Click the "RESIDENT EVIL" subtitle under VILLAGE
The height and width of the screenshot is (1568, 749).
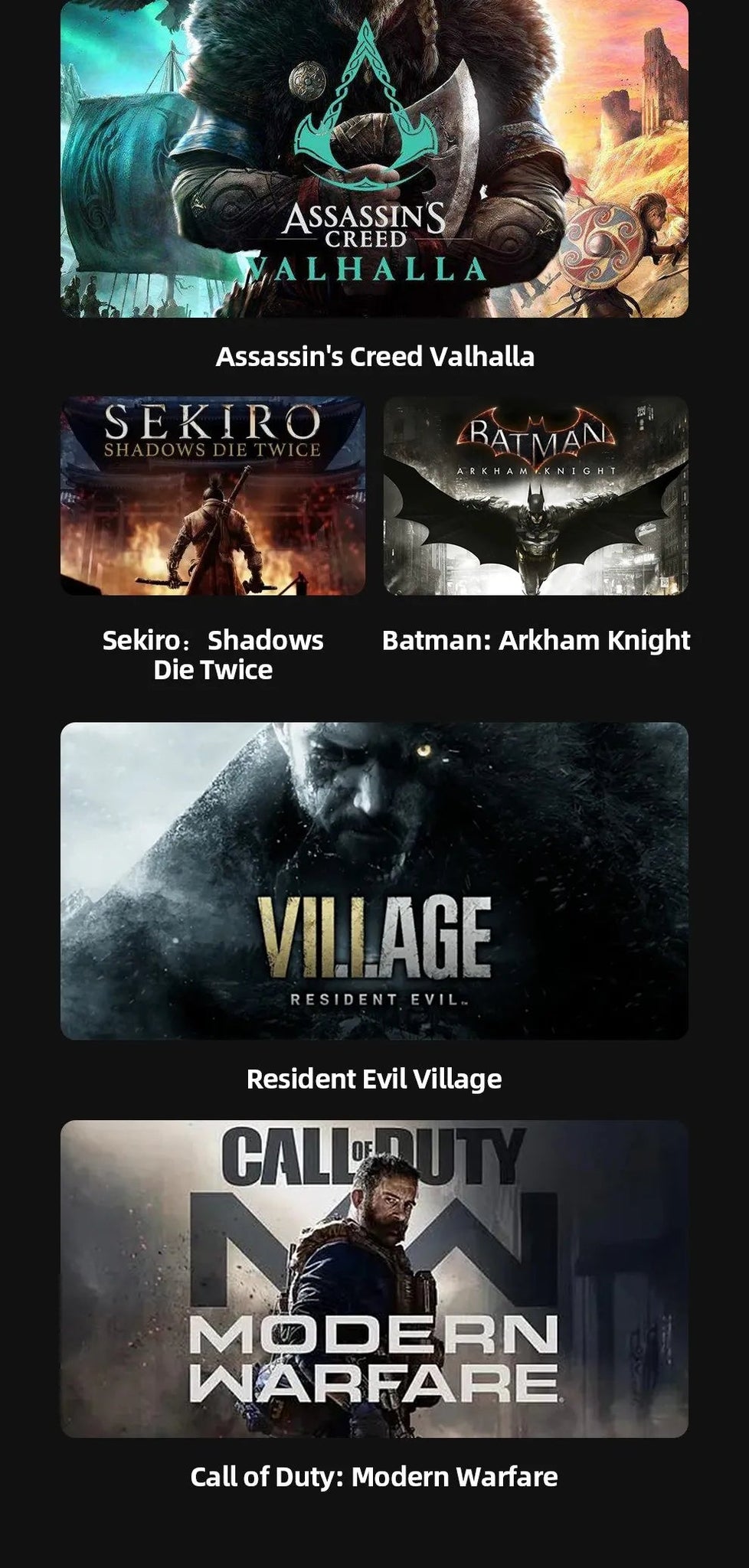coord(374,999)
